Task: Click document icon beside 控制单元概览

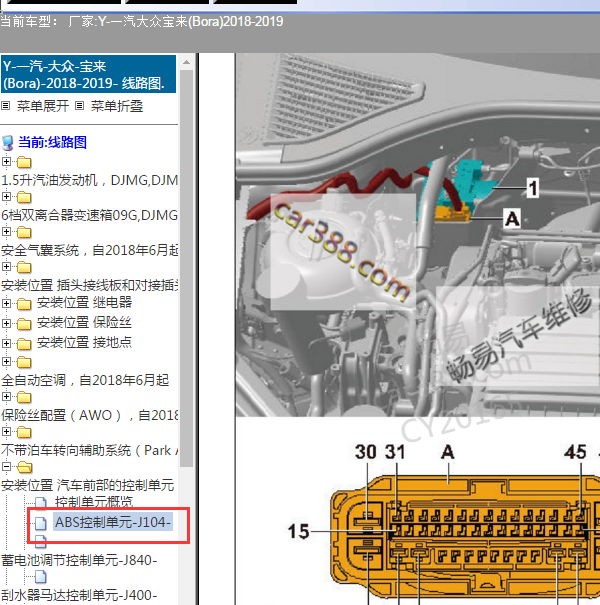Action: point(41,502)
